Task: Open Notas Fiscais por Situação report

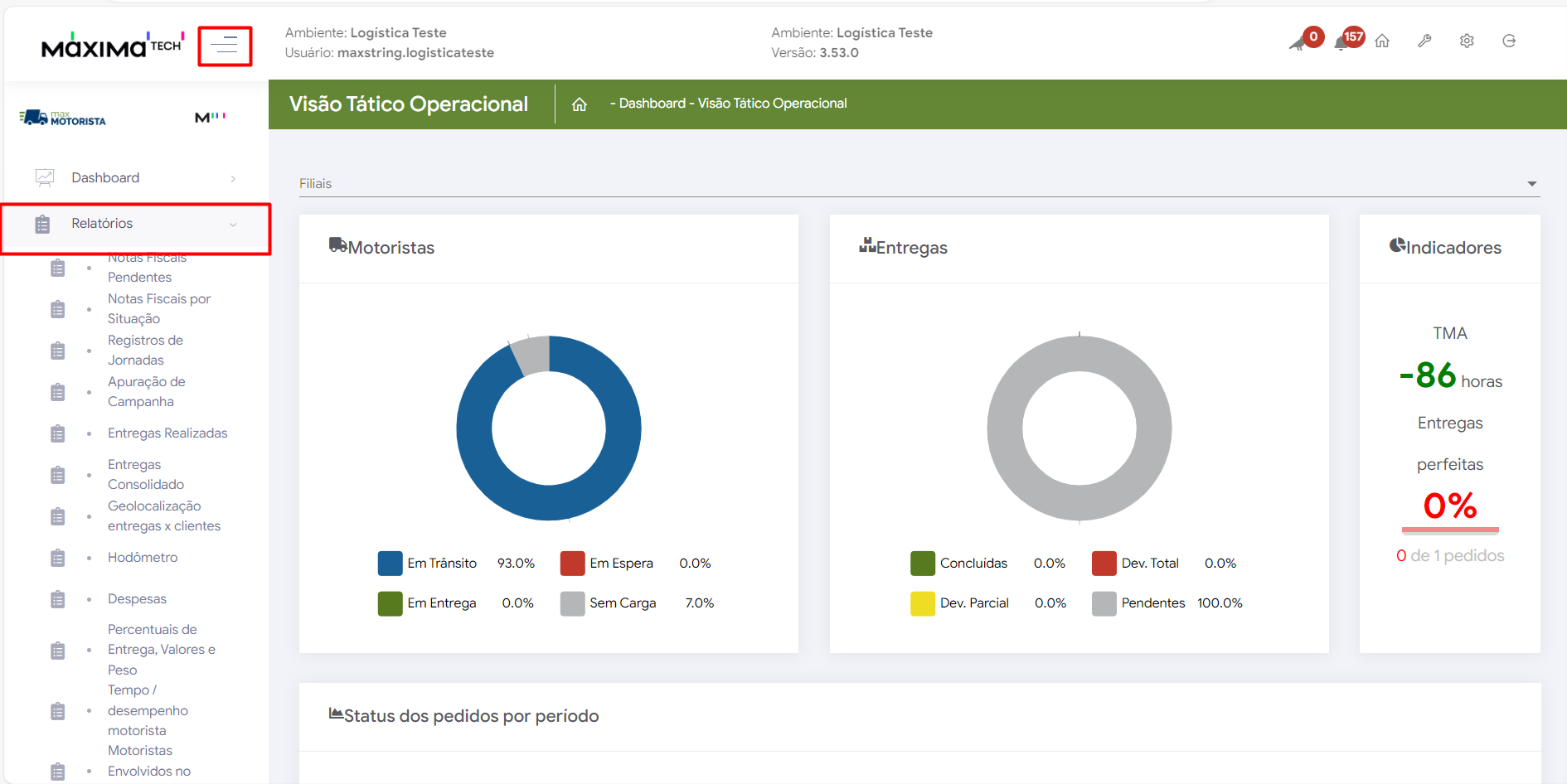Action: pos(159,309)
